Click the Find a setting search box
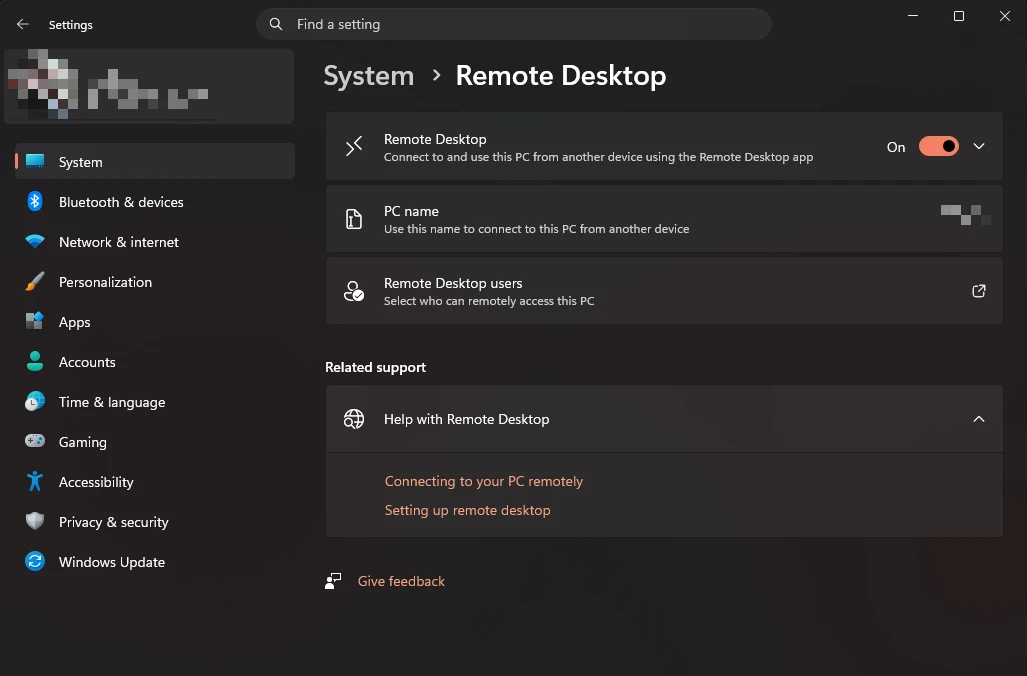The height and width of the screenshot is (676, 1027). pos(514,24)
